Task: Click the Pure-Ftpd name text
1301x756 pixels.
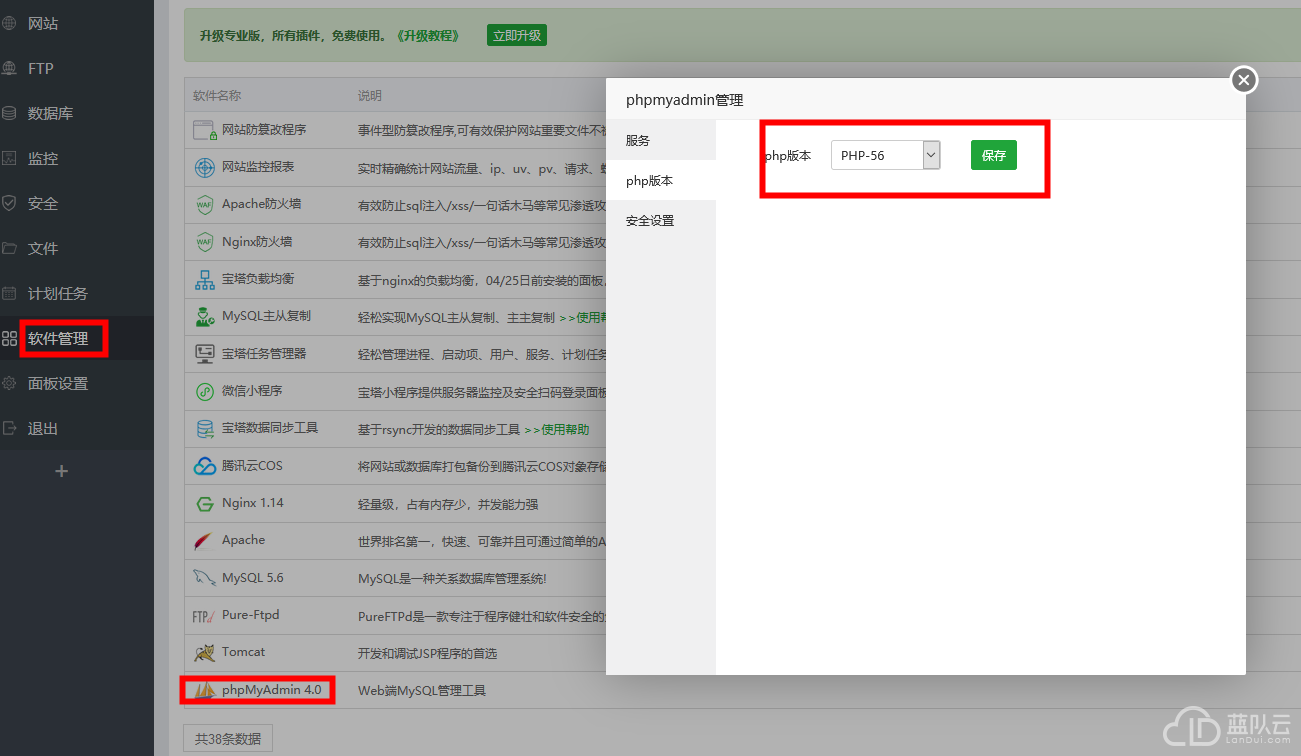Action: pyautogui.click(x=251, y=615)
